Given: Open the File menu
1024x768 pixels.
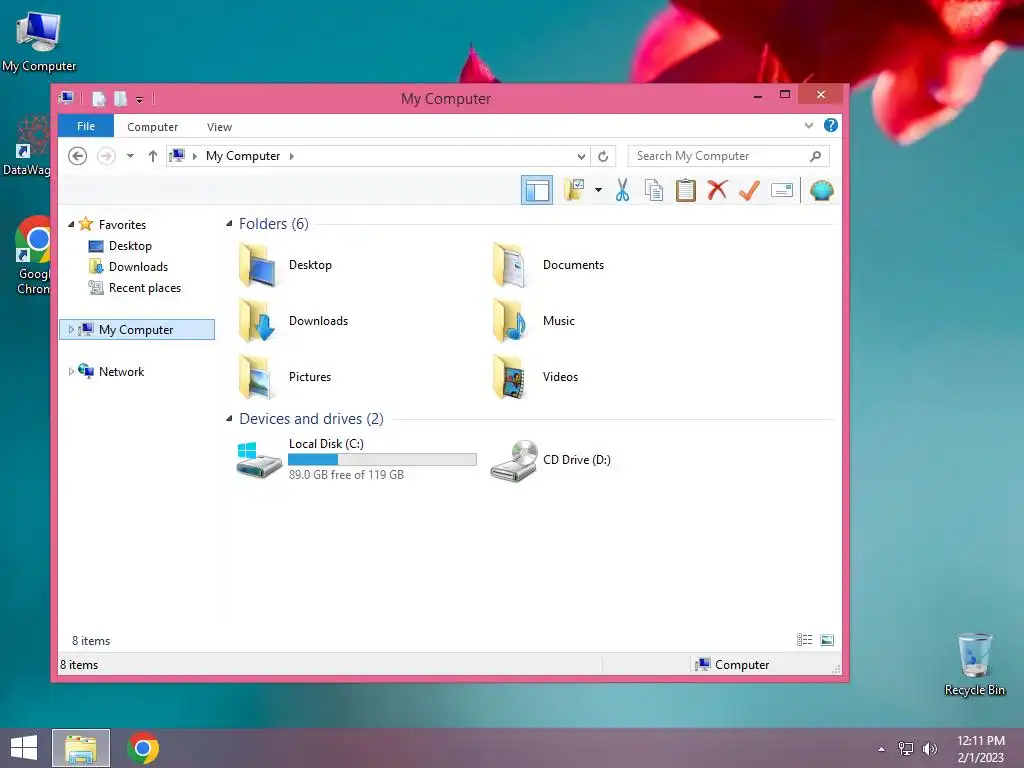Looking at the screenshot, I should point(86,126).
